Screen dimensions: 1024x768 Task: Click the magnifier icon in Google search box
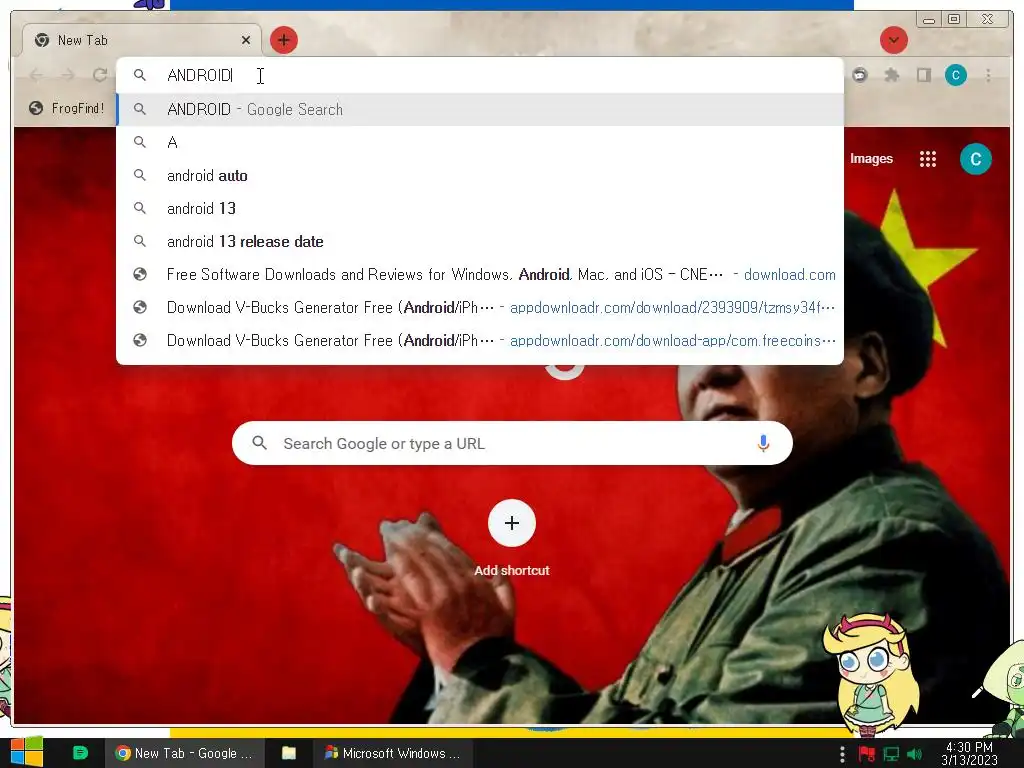(x=259, y=443)
